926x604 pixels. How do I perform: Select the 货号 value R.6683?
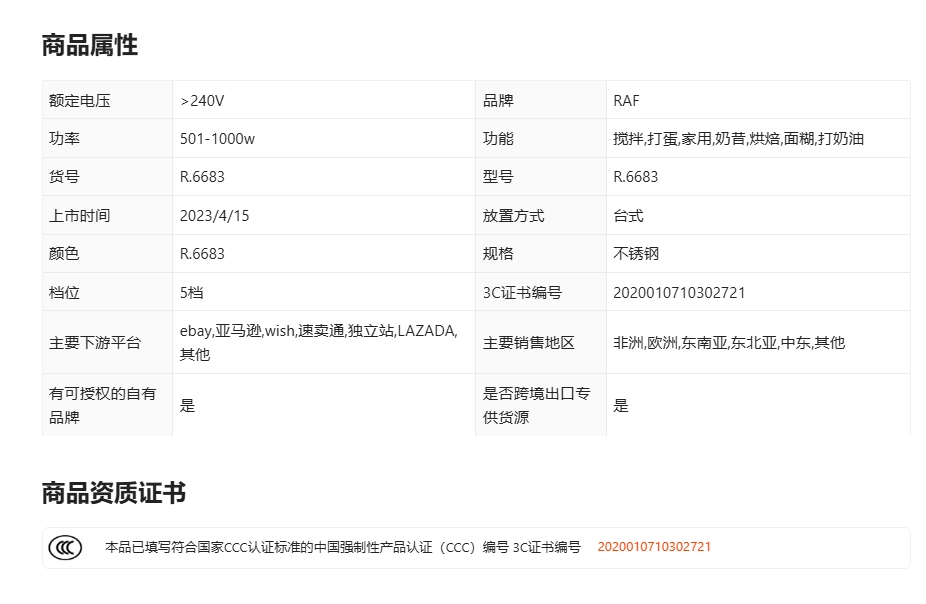coord(202,177)
